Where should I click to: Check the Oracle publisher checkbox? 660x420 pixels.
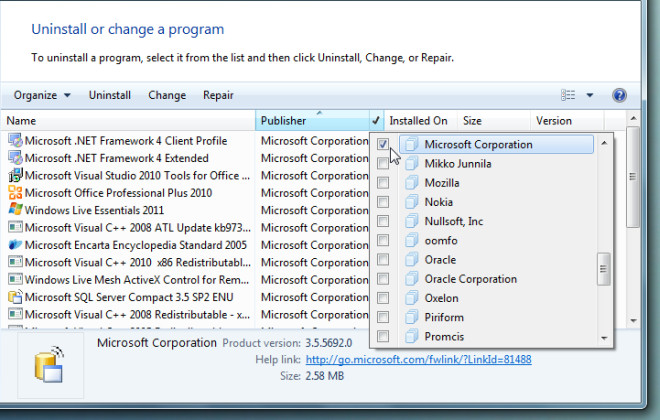(x=383, y=260)
